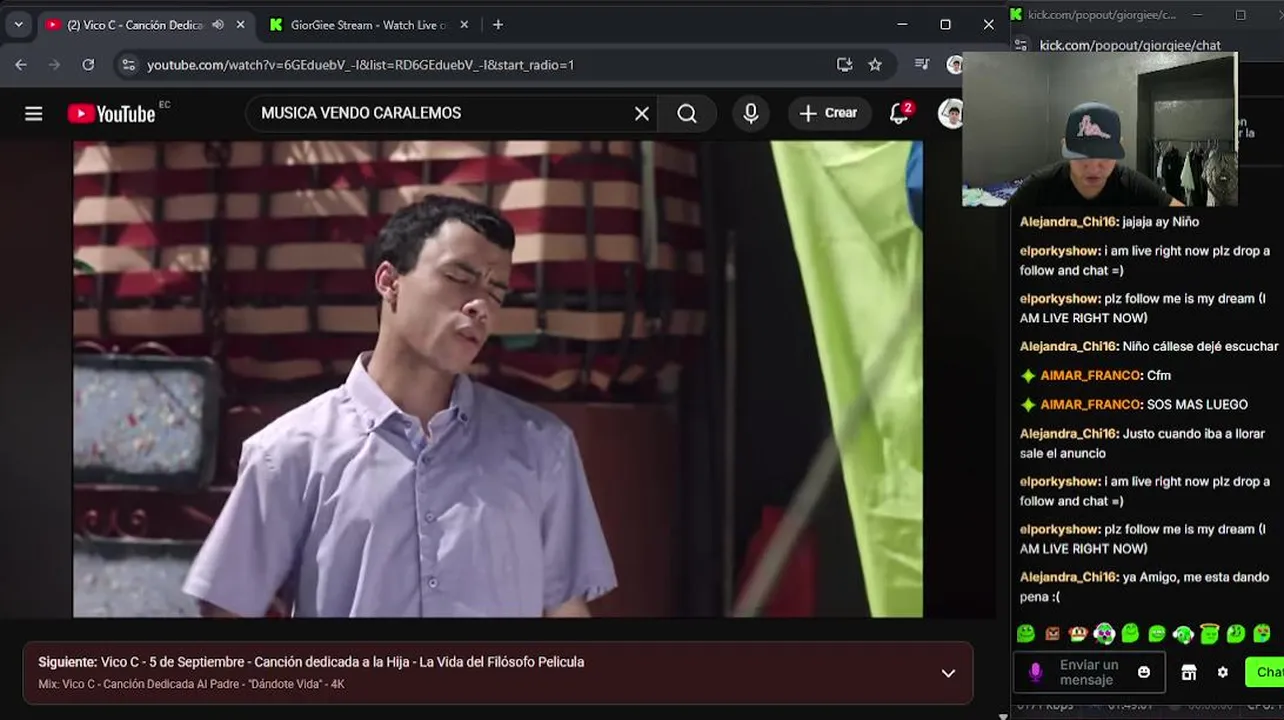1284x720 pixels.
Task: Close the GiorGiee Stream tab
Action: pos(464,25)
